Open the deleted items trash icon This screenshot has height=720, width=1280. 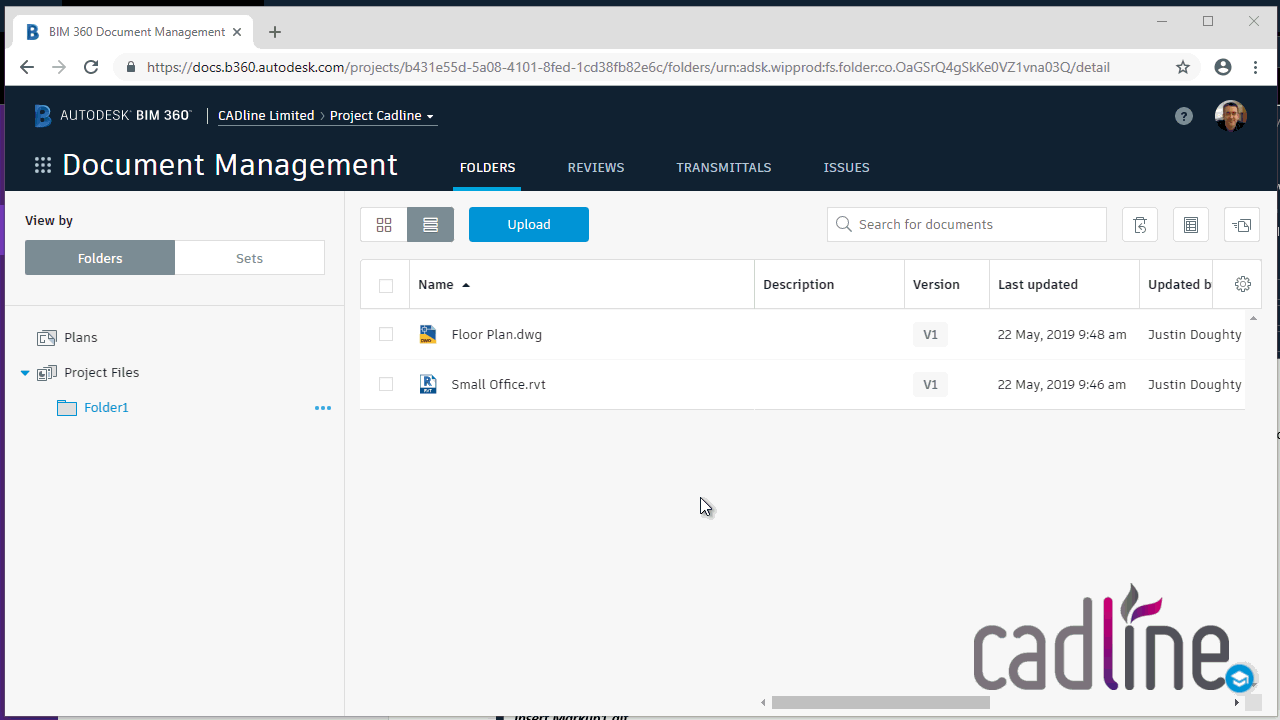tap(1140, 225)
